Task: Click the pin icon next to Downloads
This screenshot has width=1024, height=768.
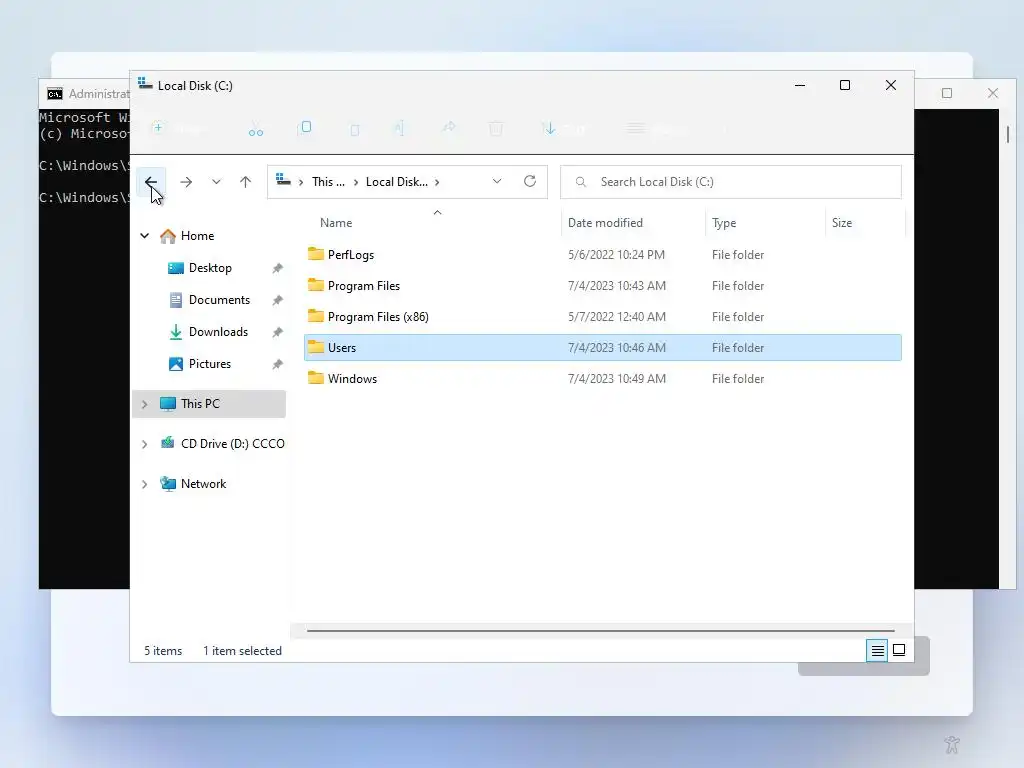Action: coord(278,332)
